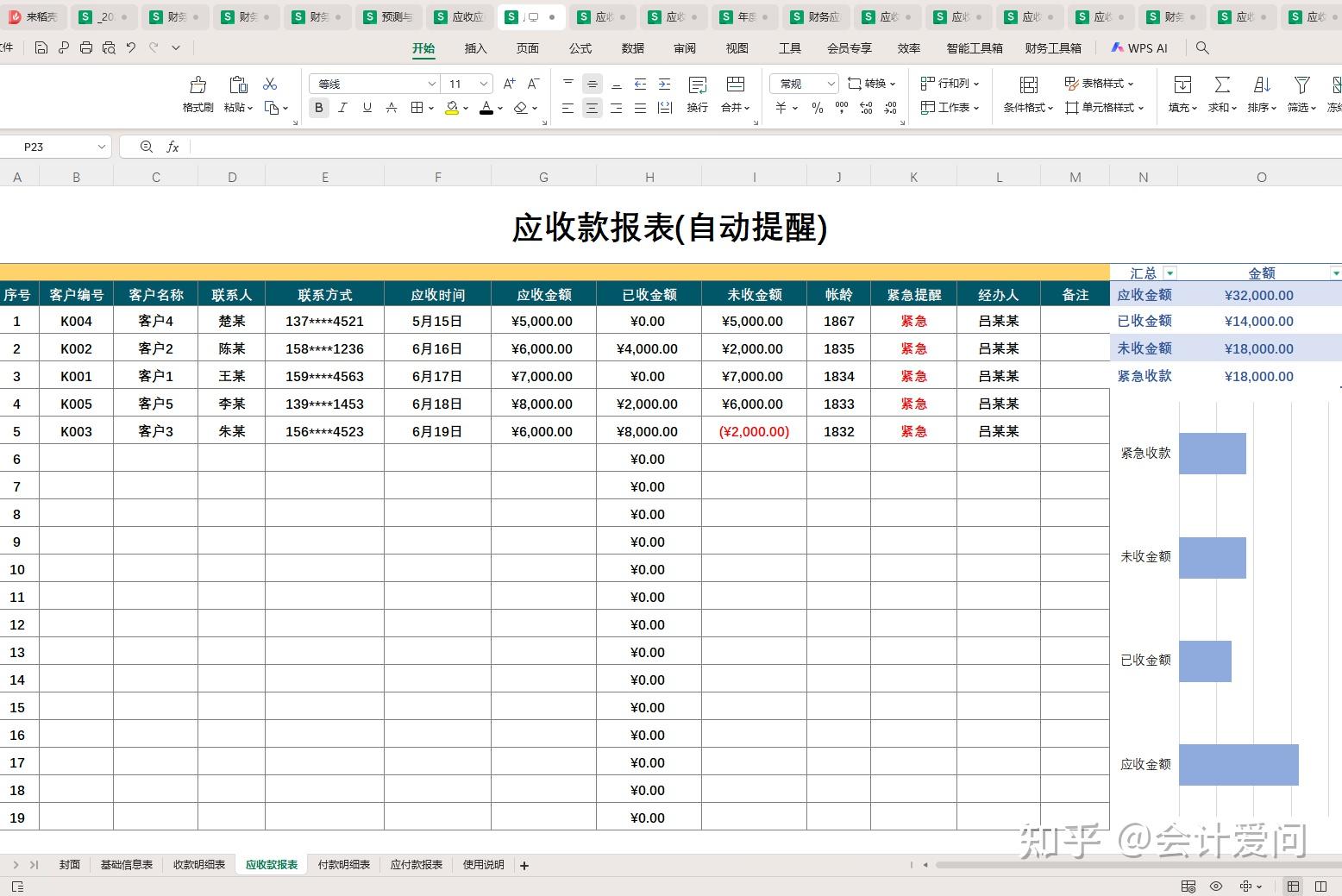Click the normal view icon in status bar
The image size is (1342, 896).
[1293, 886]
